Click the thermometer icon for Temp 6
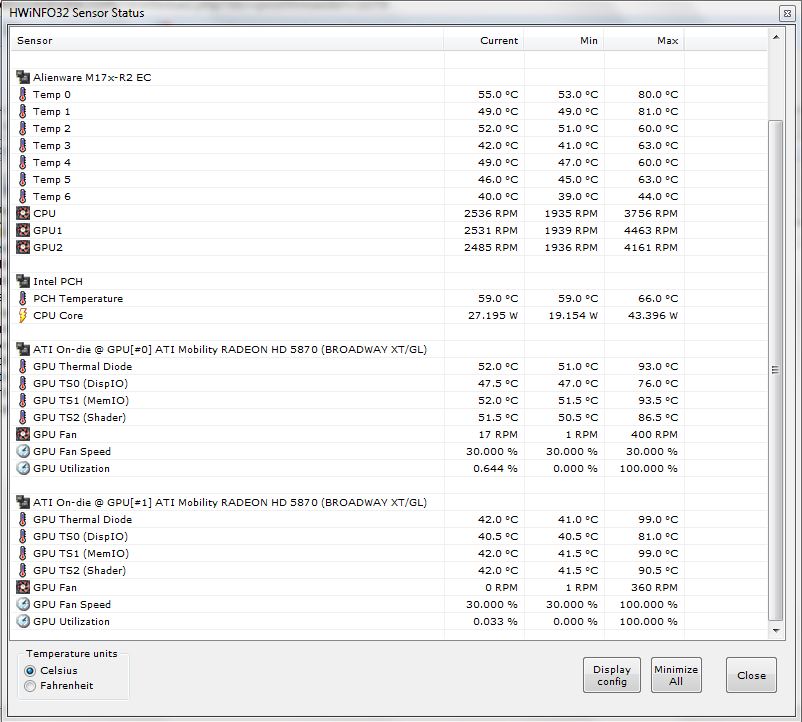 (x=23, y=196)
